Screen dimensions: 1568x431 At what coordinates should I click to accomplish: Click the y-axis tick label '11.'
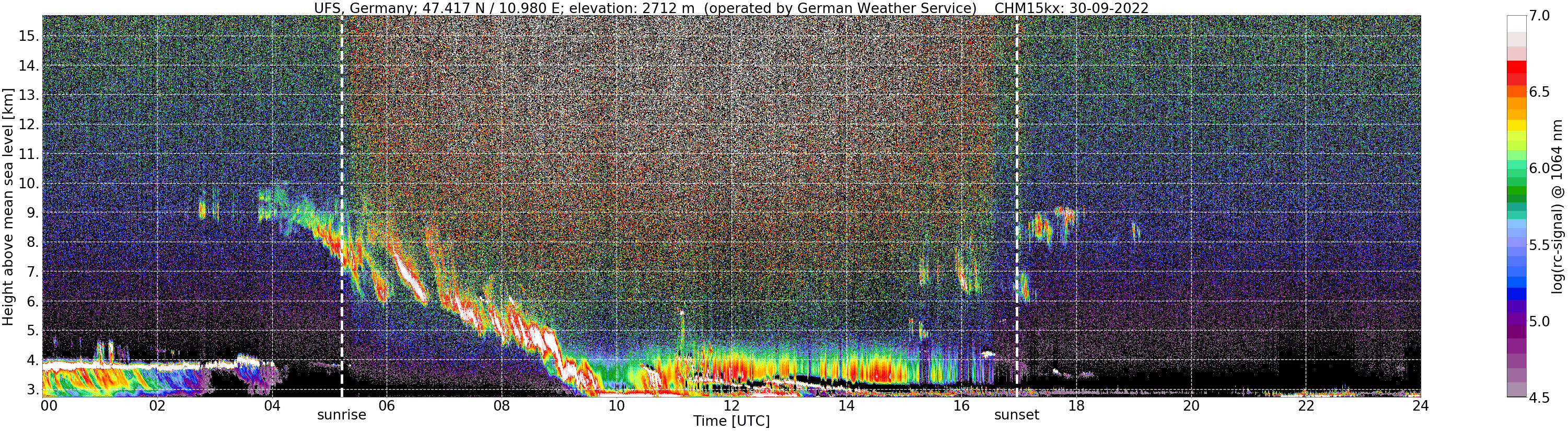(29, 154)
